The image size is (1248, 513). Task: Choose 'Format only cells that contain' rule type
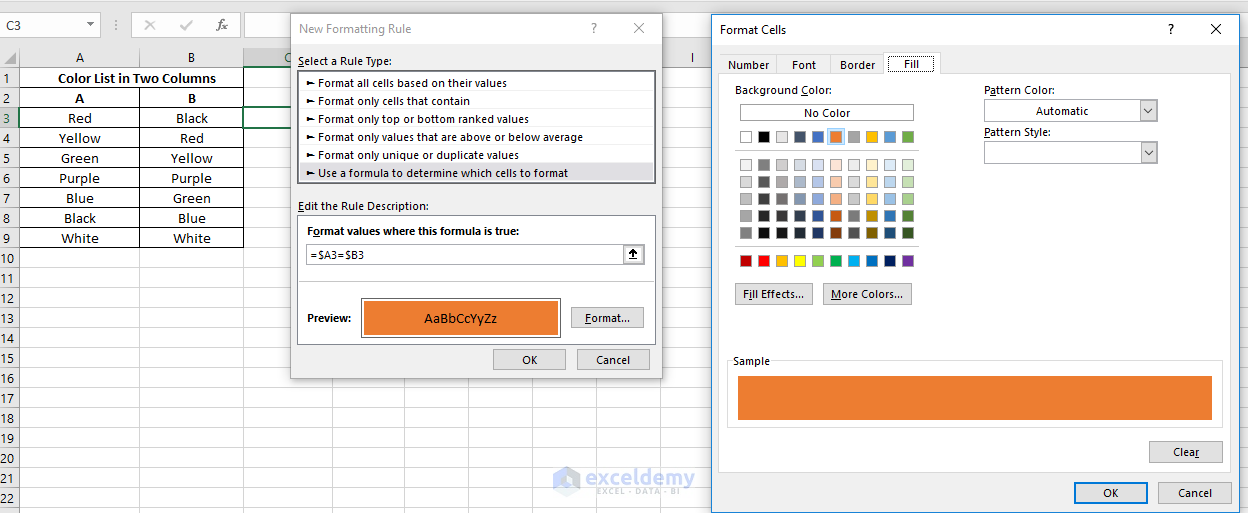(x=476, y=101)
